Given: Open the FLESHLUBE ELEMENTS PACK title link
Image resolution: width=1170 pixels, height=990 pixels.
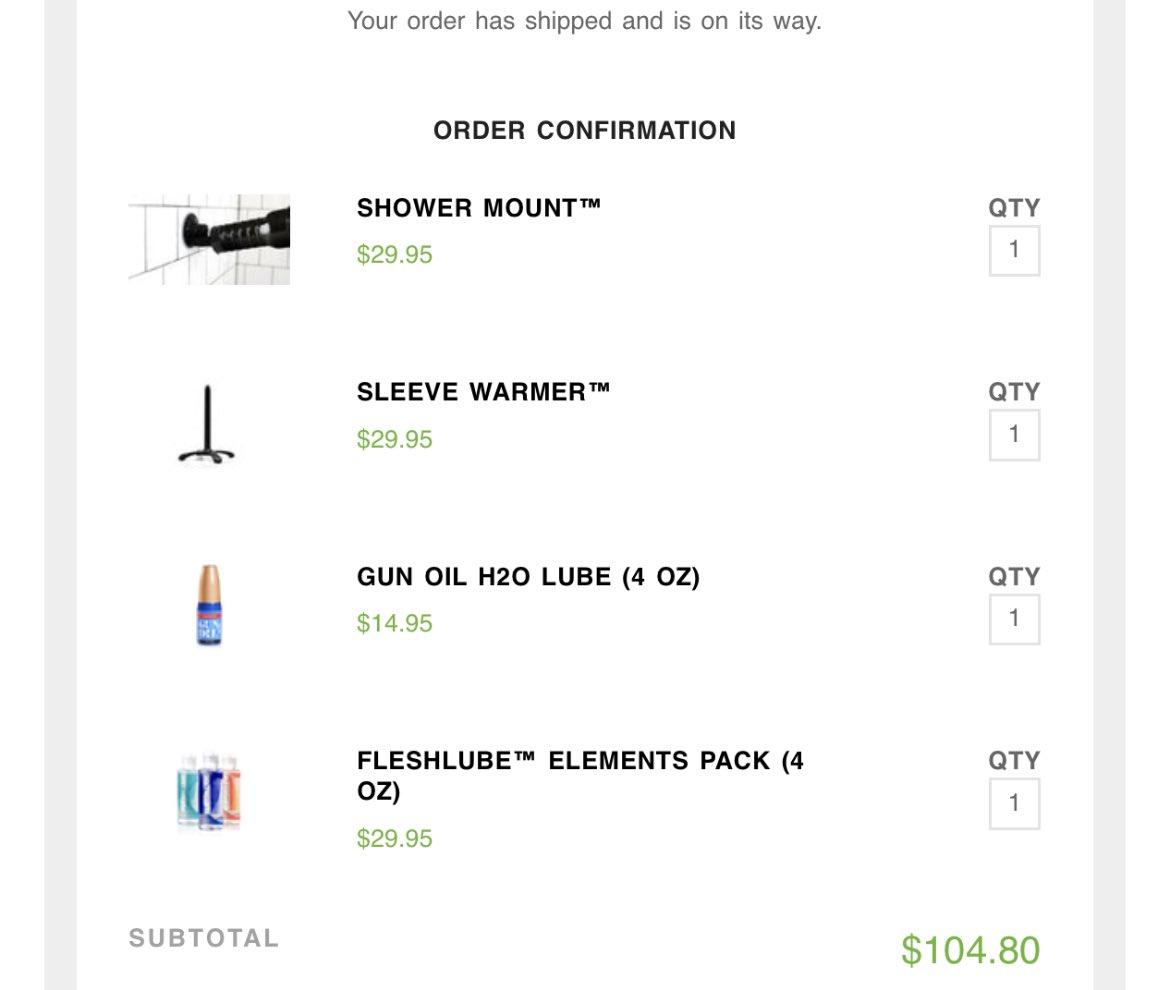Looking at the screenshot, I should (x=580, y=775).
